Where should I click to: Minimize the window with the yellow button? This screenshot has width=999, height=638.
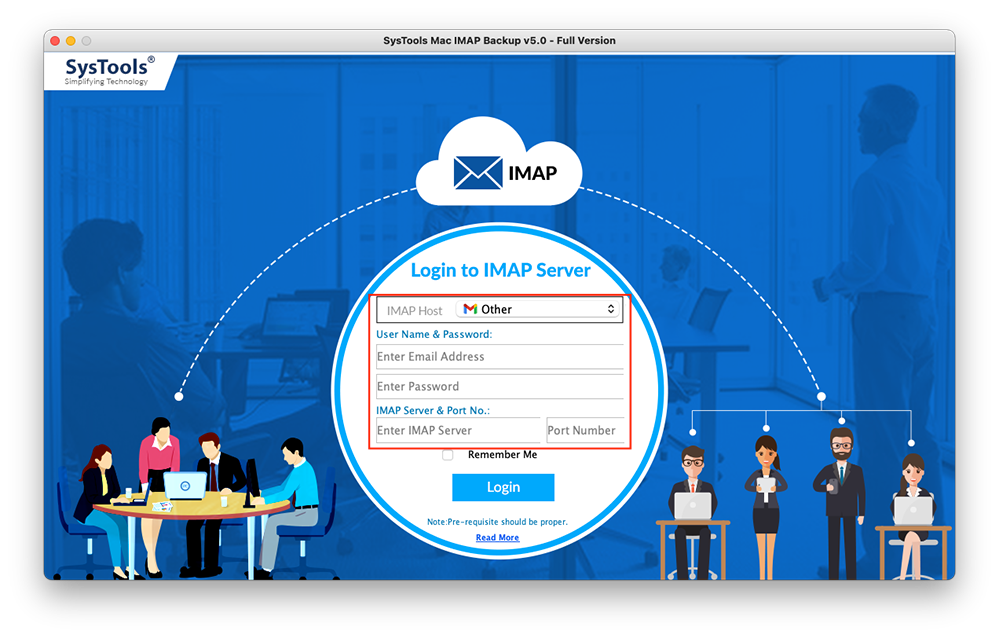click(71, 41)
